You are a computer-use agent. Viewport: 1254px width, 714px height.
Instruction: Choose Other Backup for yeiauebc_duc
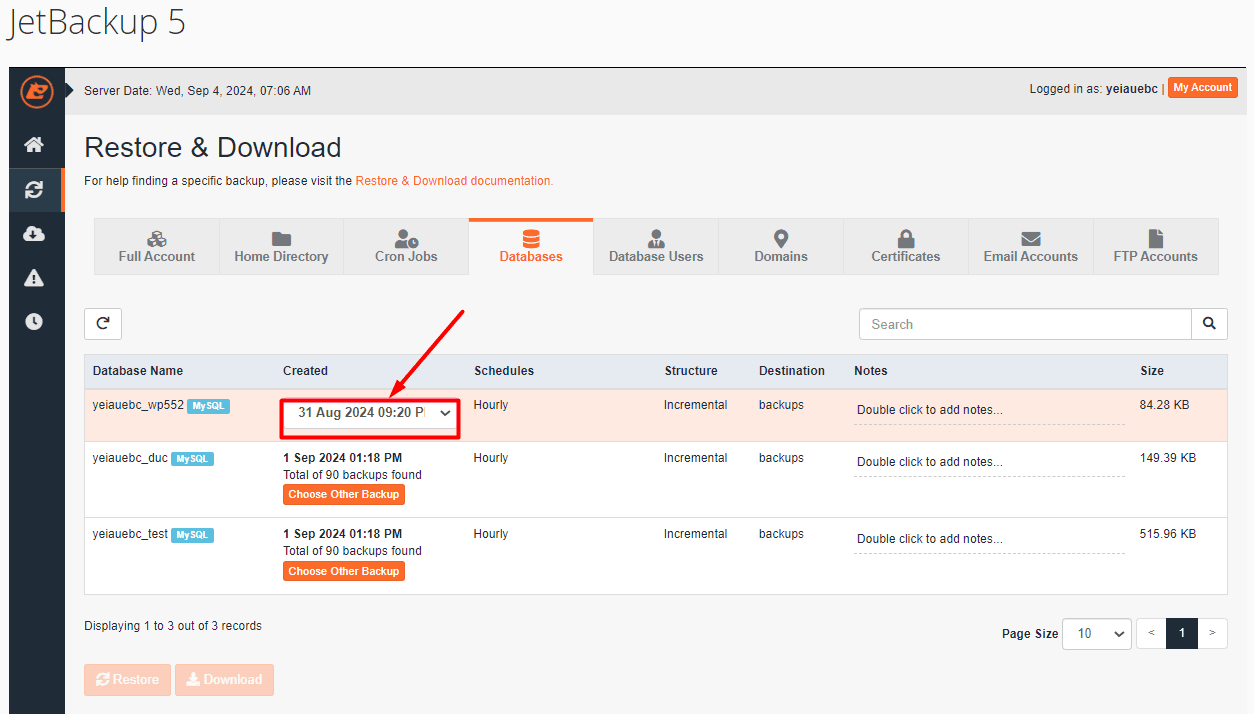click(x=344, y=494)
